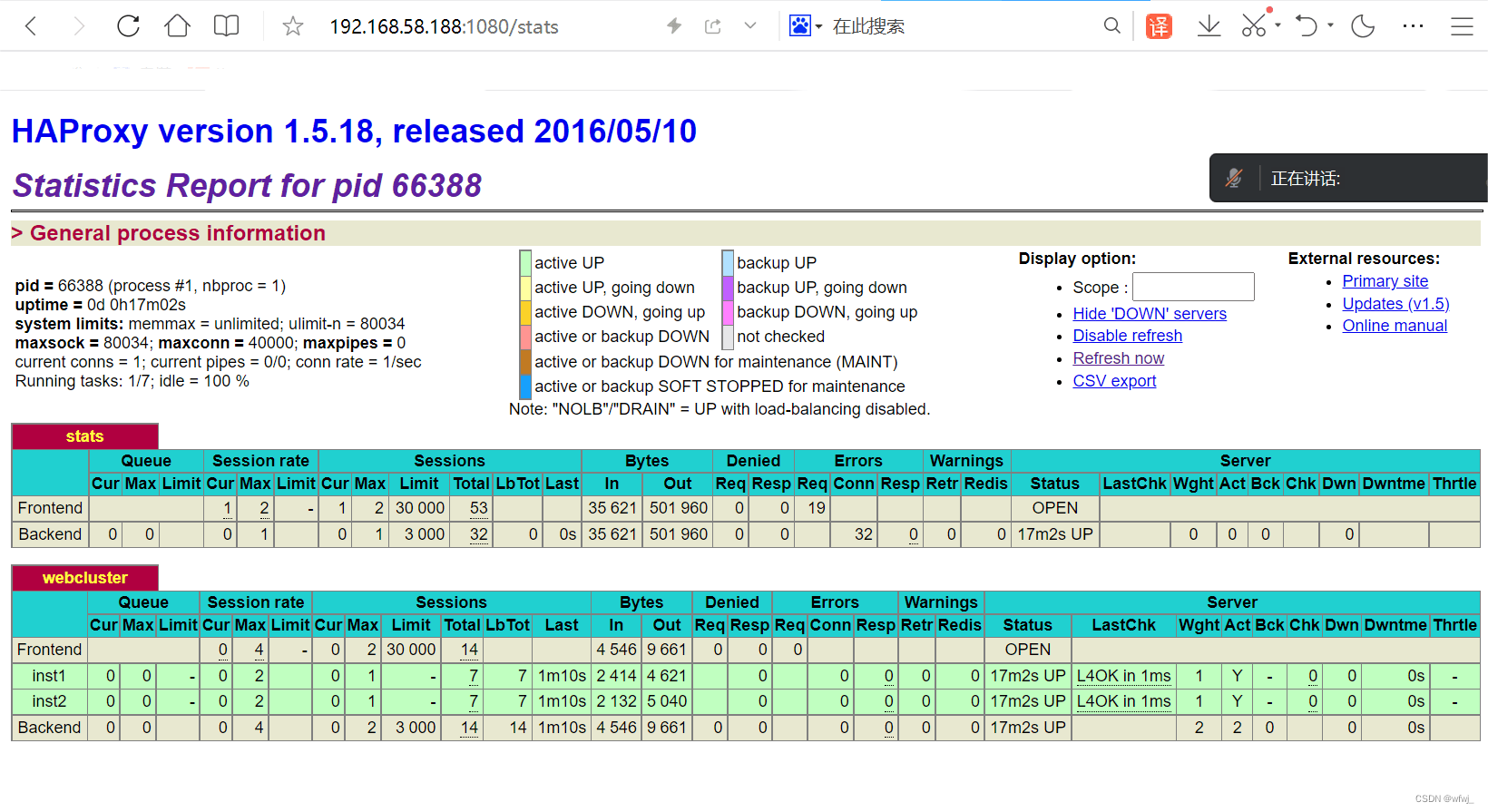Click inst1 LastChk 'L4OK in 1ms'

coord(1123,676)
